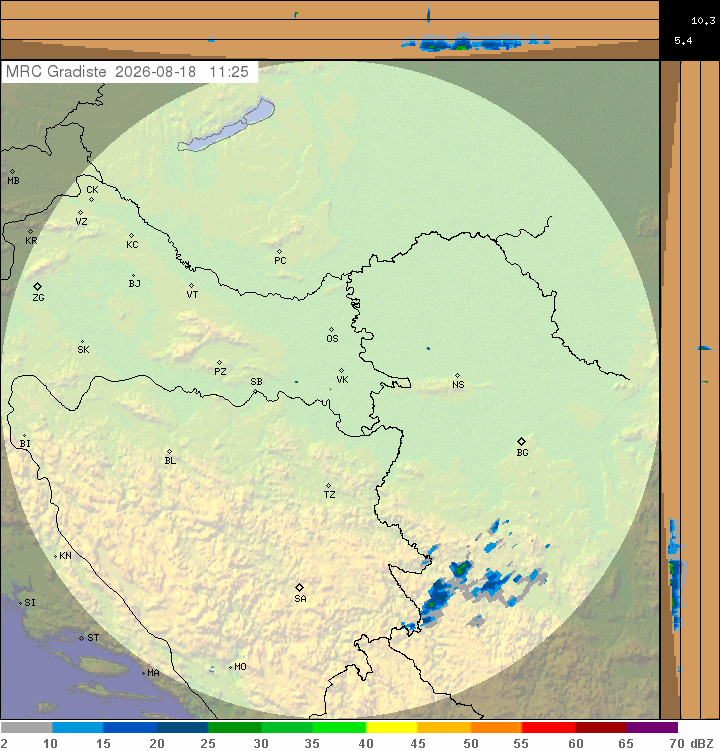
Task: Select the MB station marker
Action: [12, 171]
